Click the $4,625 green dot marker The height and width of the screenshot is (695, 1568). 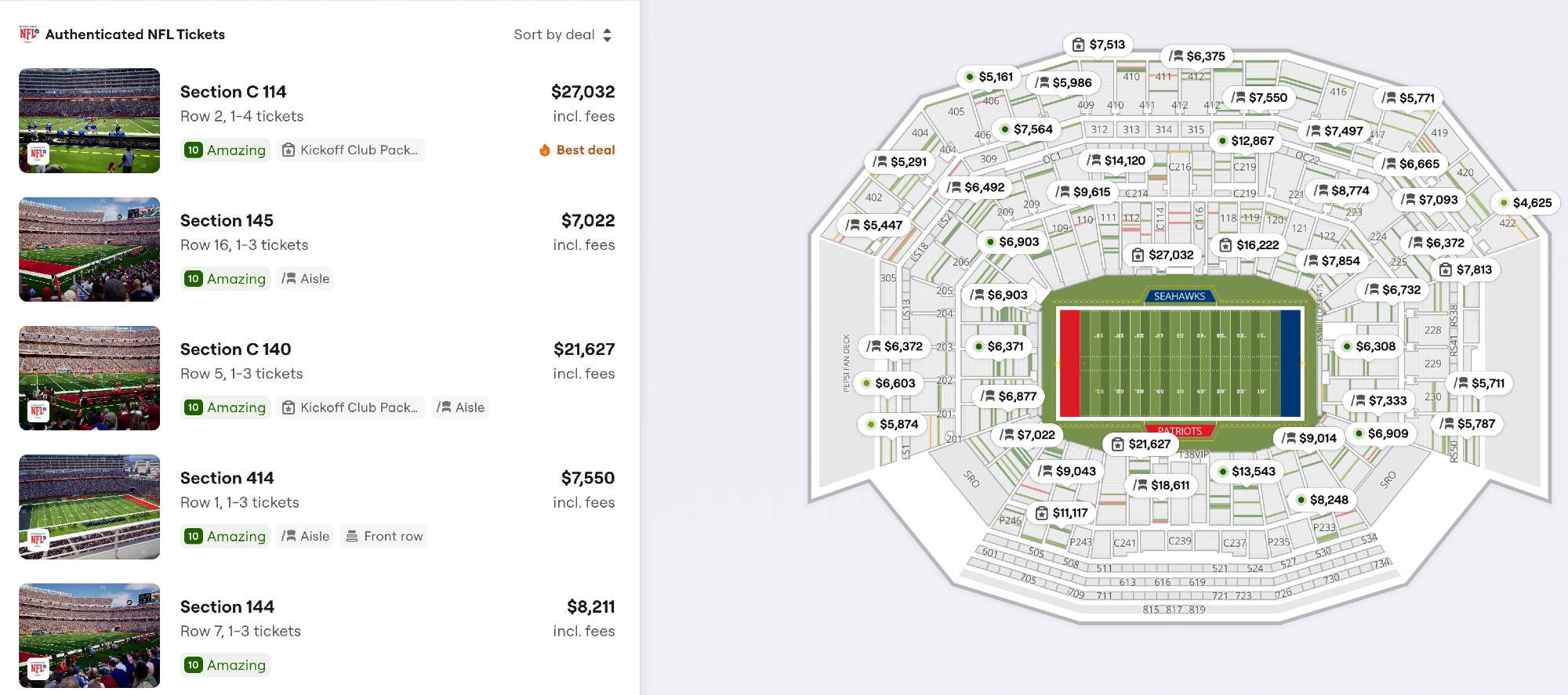coord(1524,203)
